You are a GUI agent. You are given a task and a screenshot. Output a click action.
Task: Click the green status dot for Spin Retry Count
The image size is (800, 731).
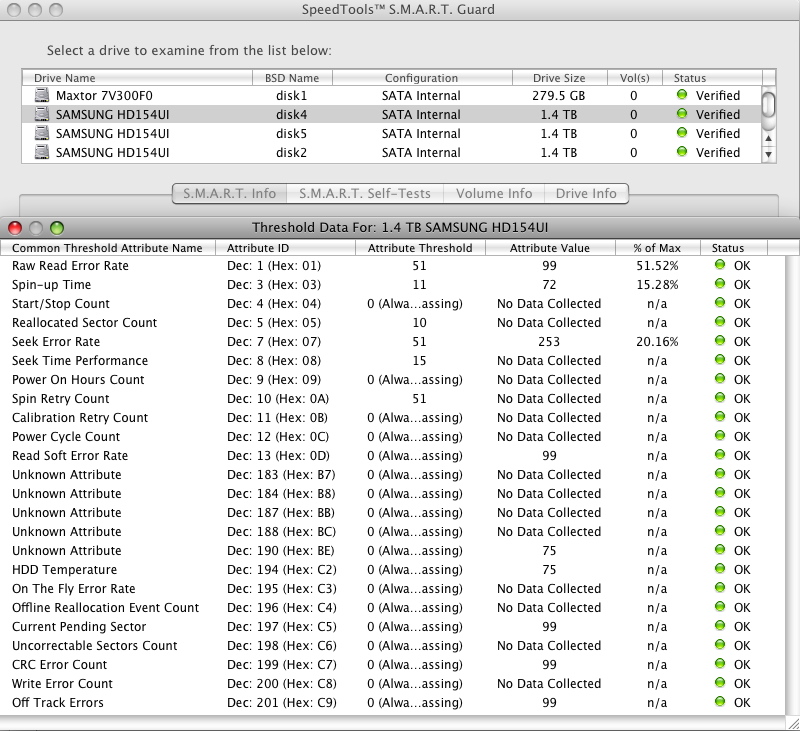pyautogui.click(x=720, y=397)
